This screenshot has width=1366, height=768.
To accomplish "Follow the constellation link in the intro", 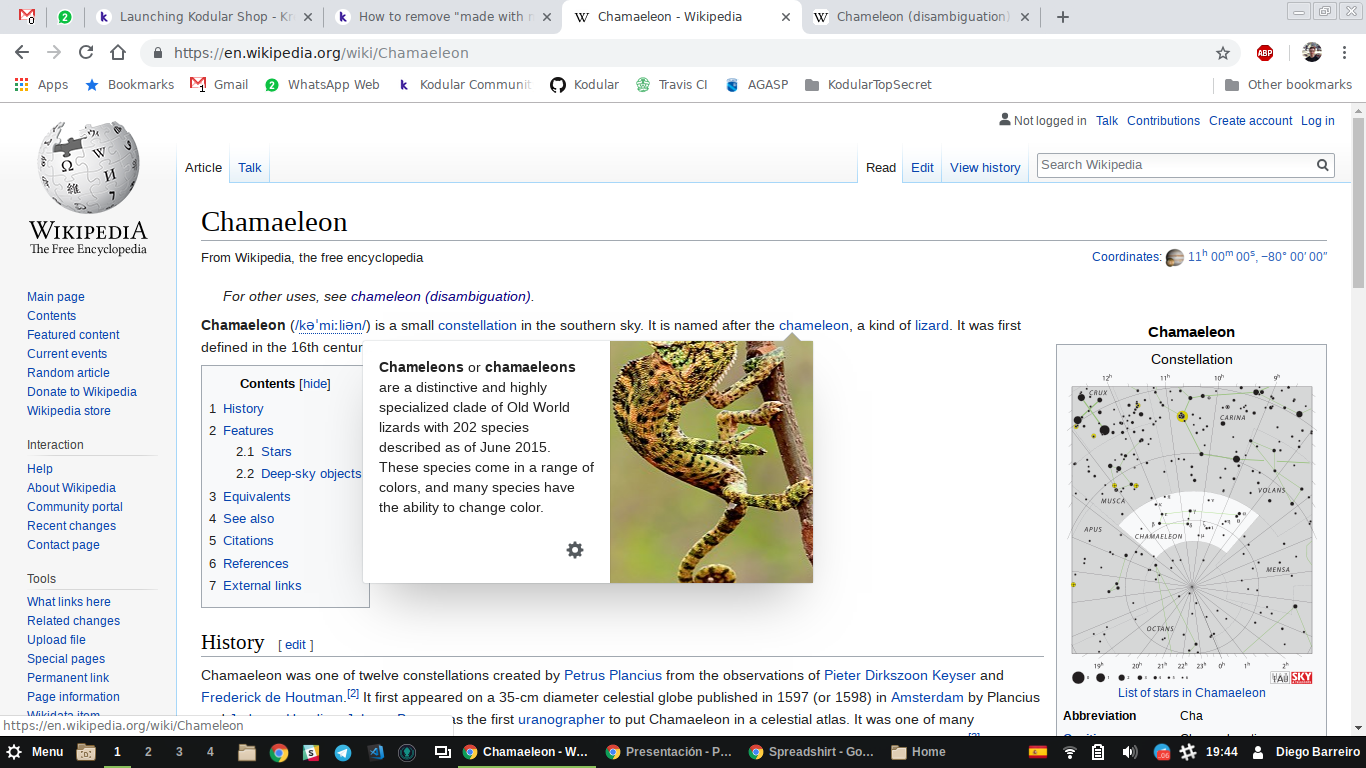I will tap(477, 326).
